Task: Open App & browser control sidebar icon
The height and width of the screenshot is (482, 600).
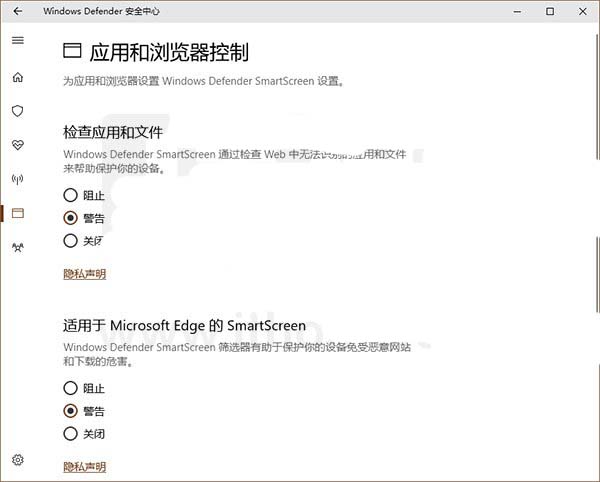Action: click(x=18, y=213)
